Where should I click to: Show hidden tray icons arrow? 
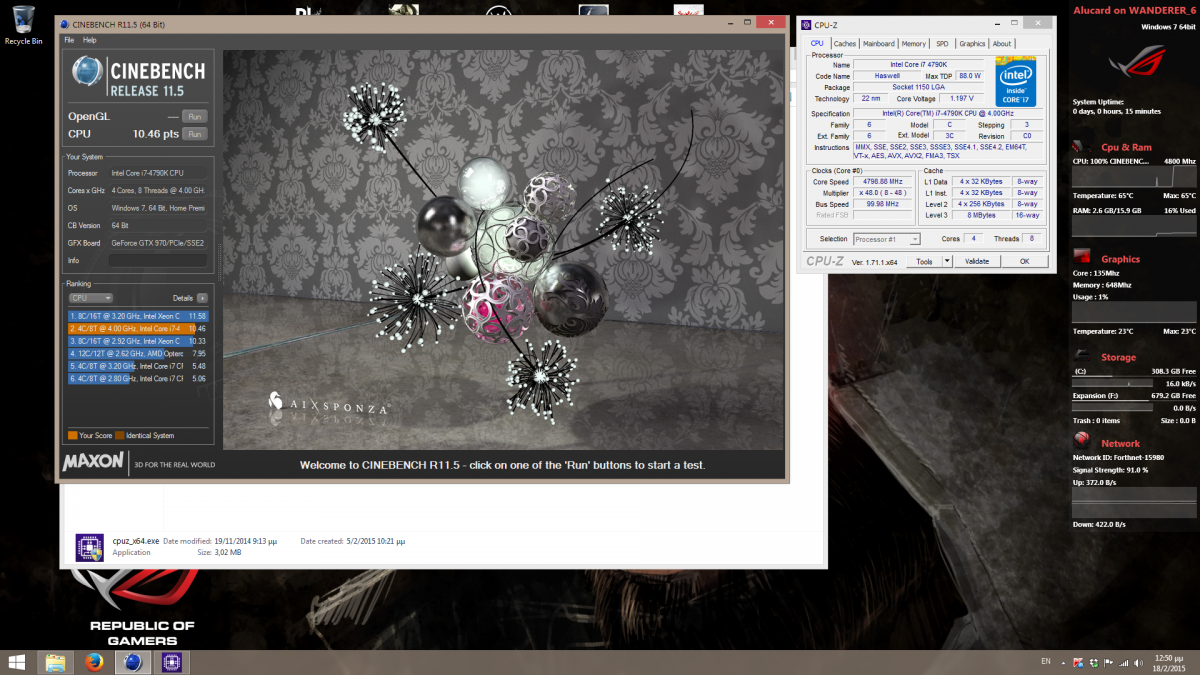tap(1061, 662)
